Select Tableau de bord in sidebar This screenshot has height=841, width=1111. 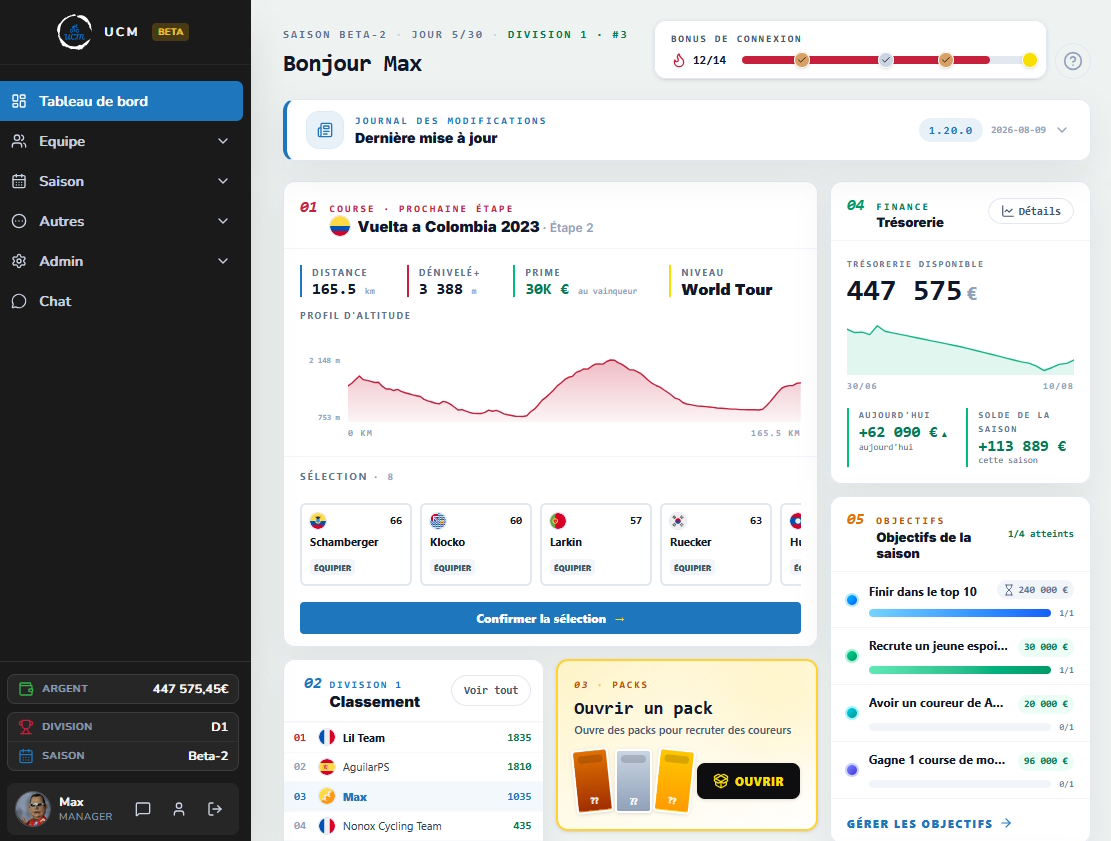[x=121, y=101]
